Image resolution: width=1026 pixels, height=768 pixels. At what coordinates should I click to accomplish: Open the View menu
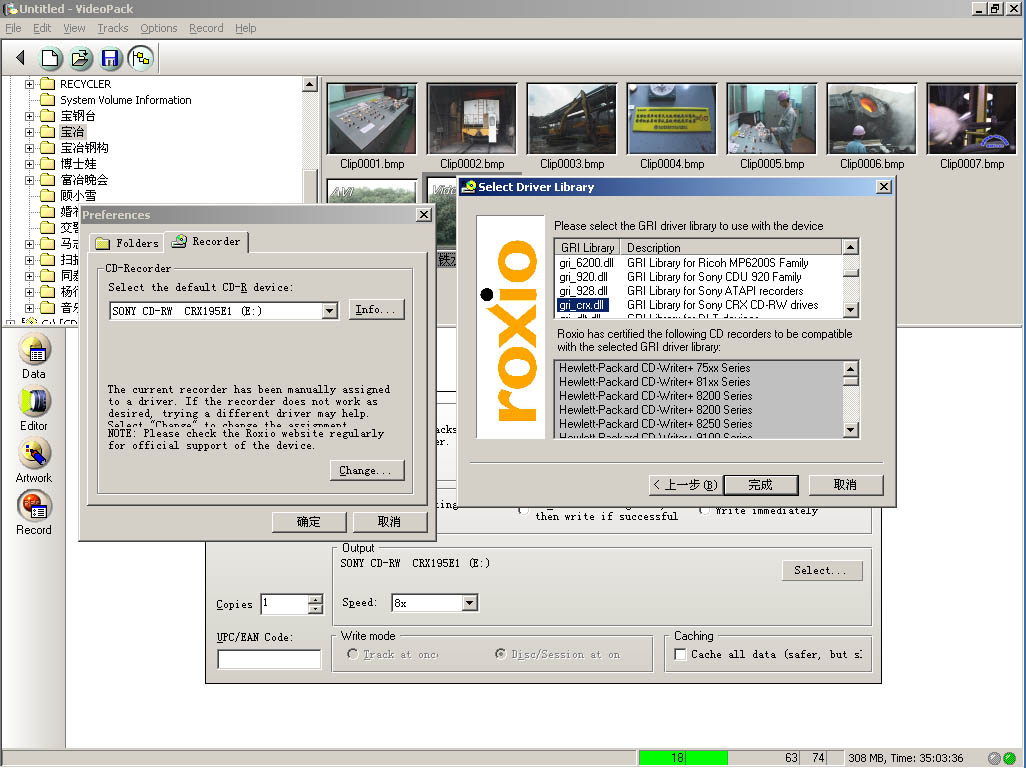coord(74,28)
